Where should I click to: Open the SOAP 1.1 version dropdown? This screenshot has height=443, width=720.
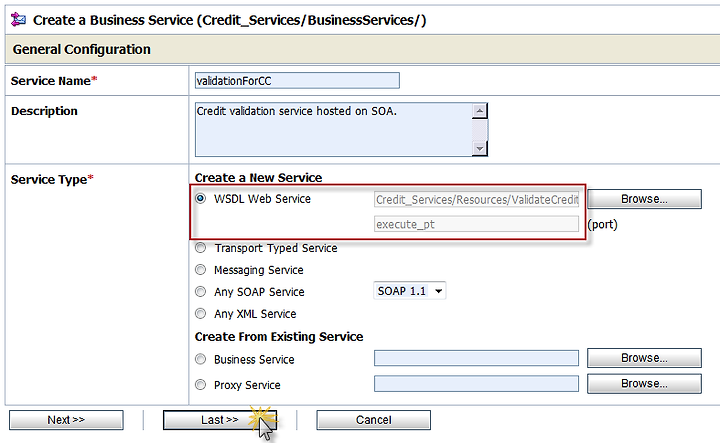tap(410, 291)
